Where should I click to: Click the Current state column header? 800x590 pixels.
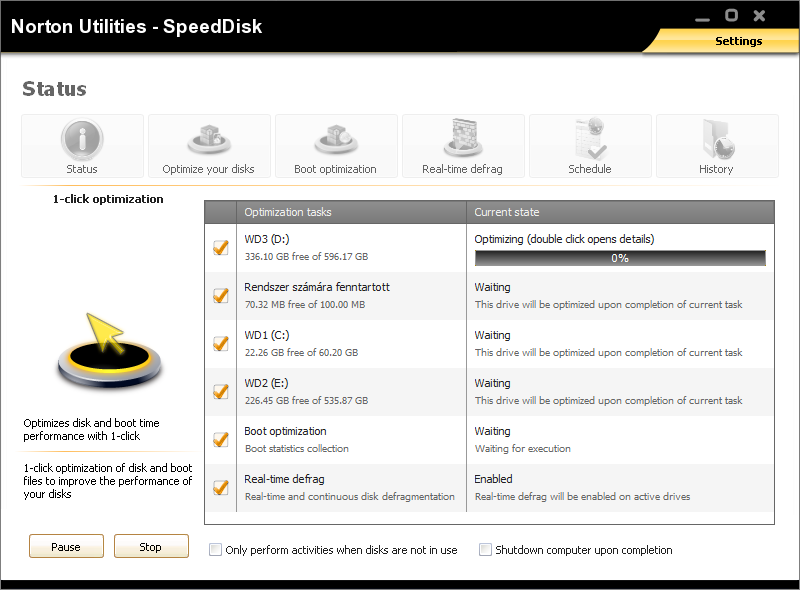click(x=620, y=212)
